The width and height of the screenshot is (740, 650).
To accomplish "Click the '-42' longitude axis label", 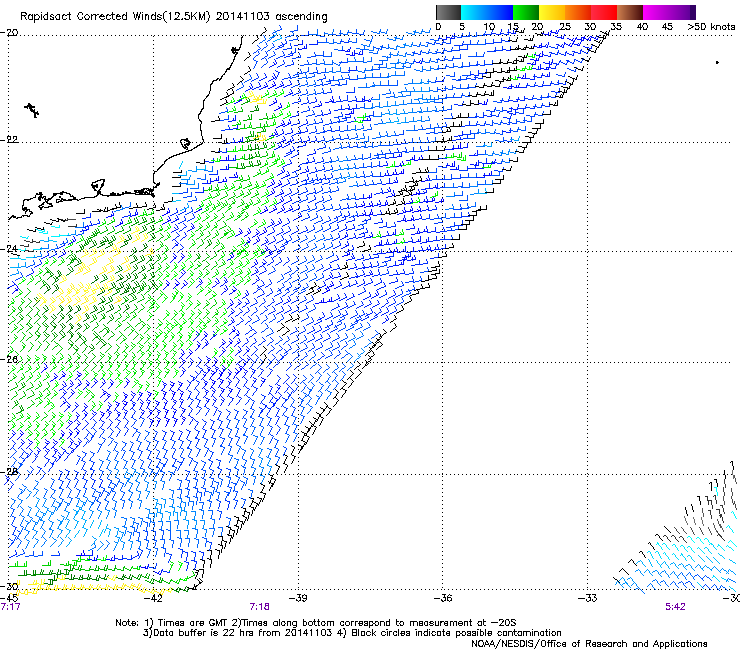I will point(153,598).
